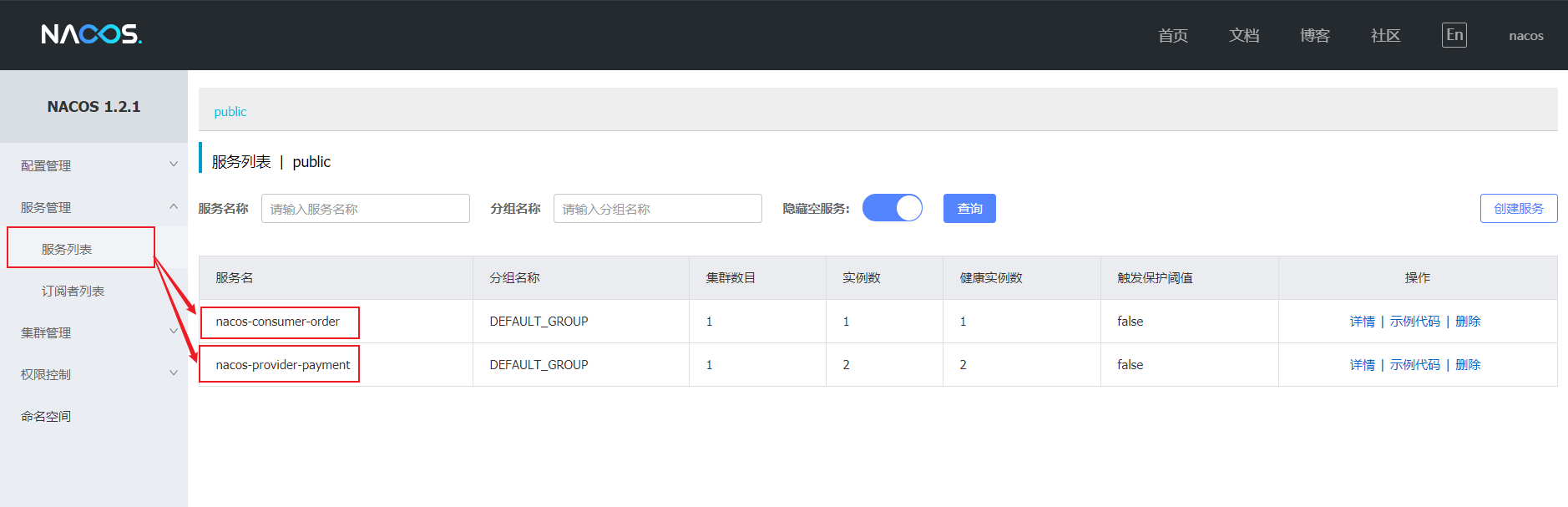
Task: Focus the 服务名称 input field
Action: click(x=366, y=208)
